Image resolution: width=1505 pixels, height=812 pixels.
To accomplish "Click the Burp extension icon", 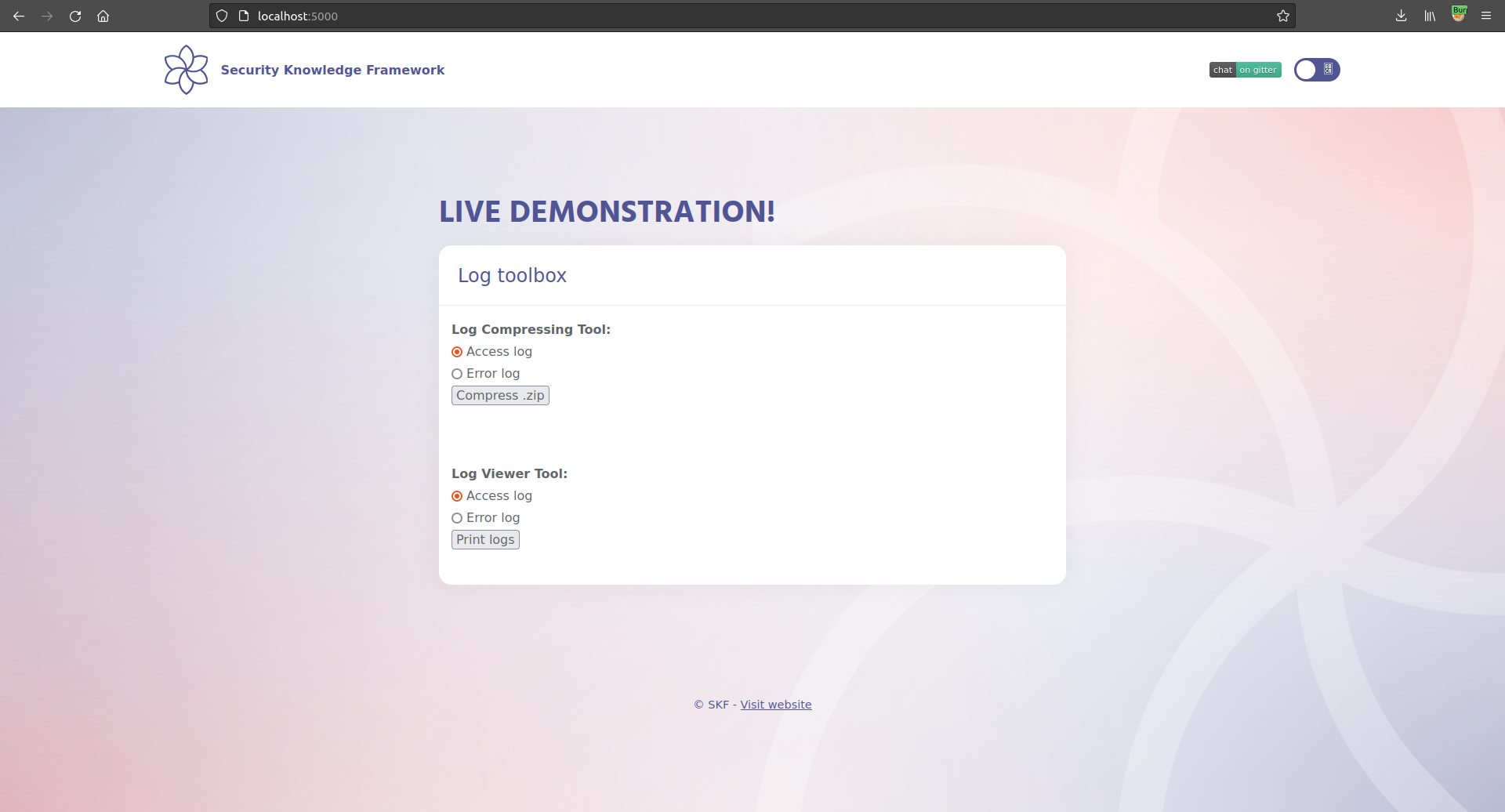I will 1459,14.
